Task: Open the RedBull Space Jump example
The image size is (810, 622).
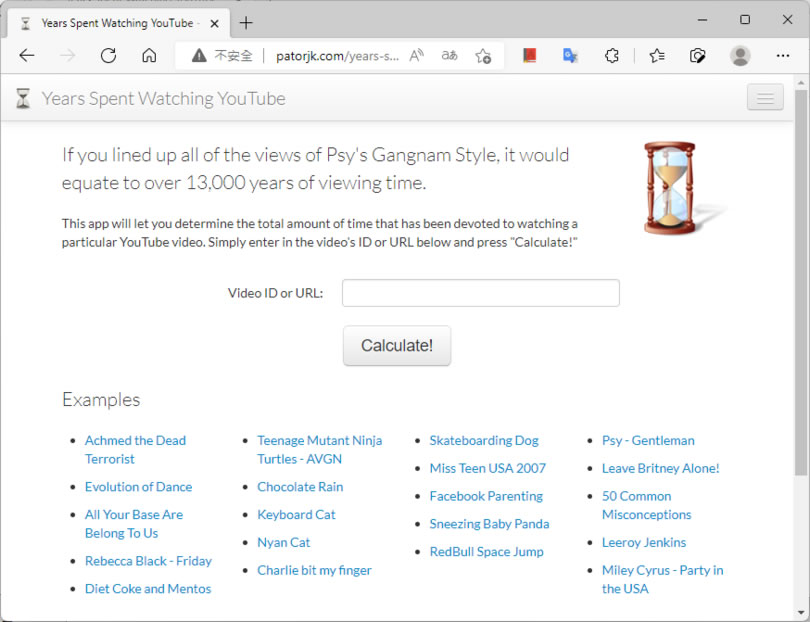Action: tap(487, 552)
